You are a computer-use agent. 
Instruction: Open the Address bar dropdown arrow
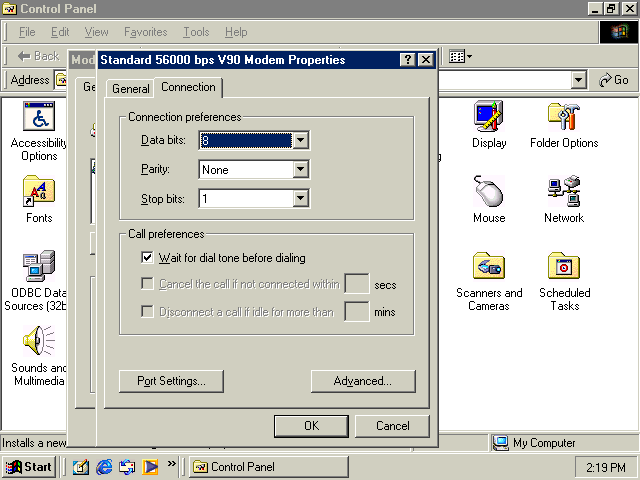point(578,80)
